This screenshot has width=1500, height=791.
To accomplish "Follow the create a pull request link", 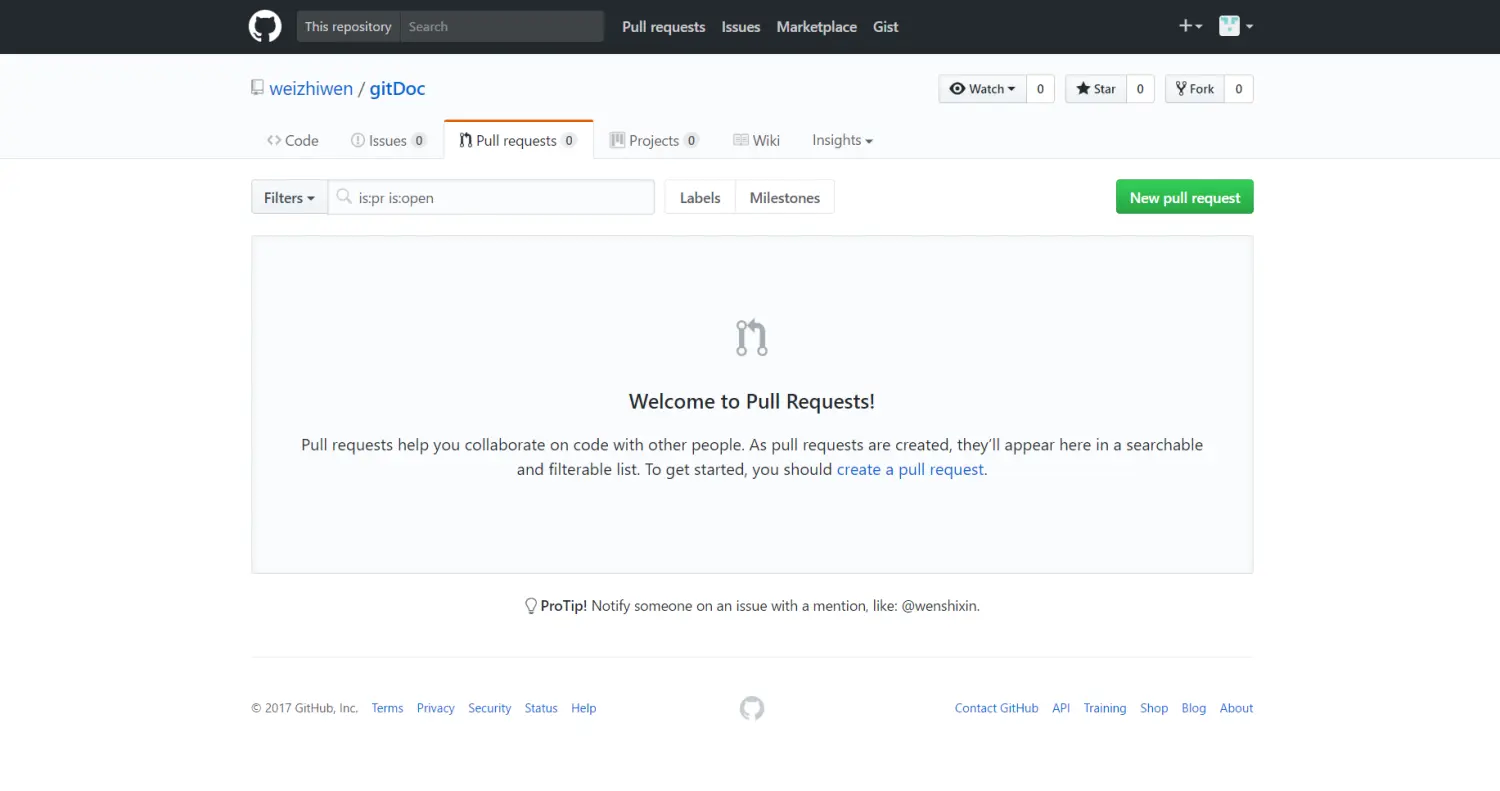I will [910, 469].
